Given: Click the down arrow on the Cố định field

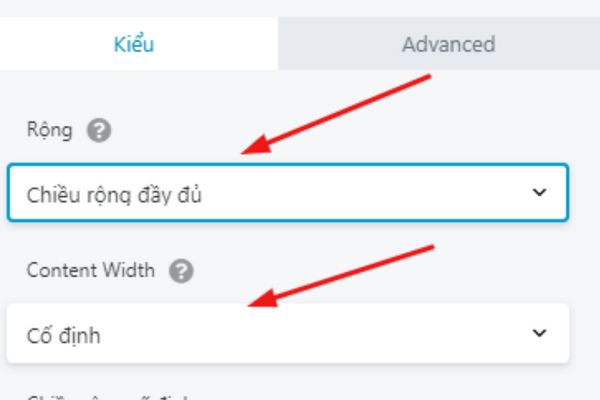Looking at the screenshot, I should [540, 334].
